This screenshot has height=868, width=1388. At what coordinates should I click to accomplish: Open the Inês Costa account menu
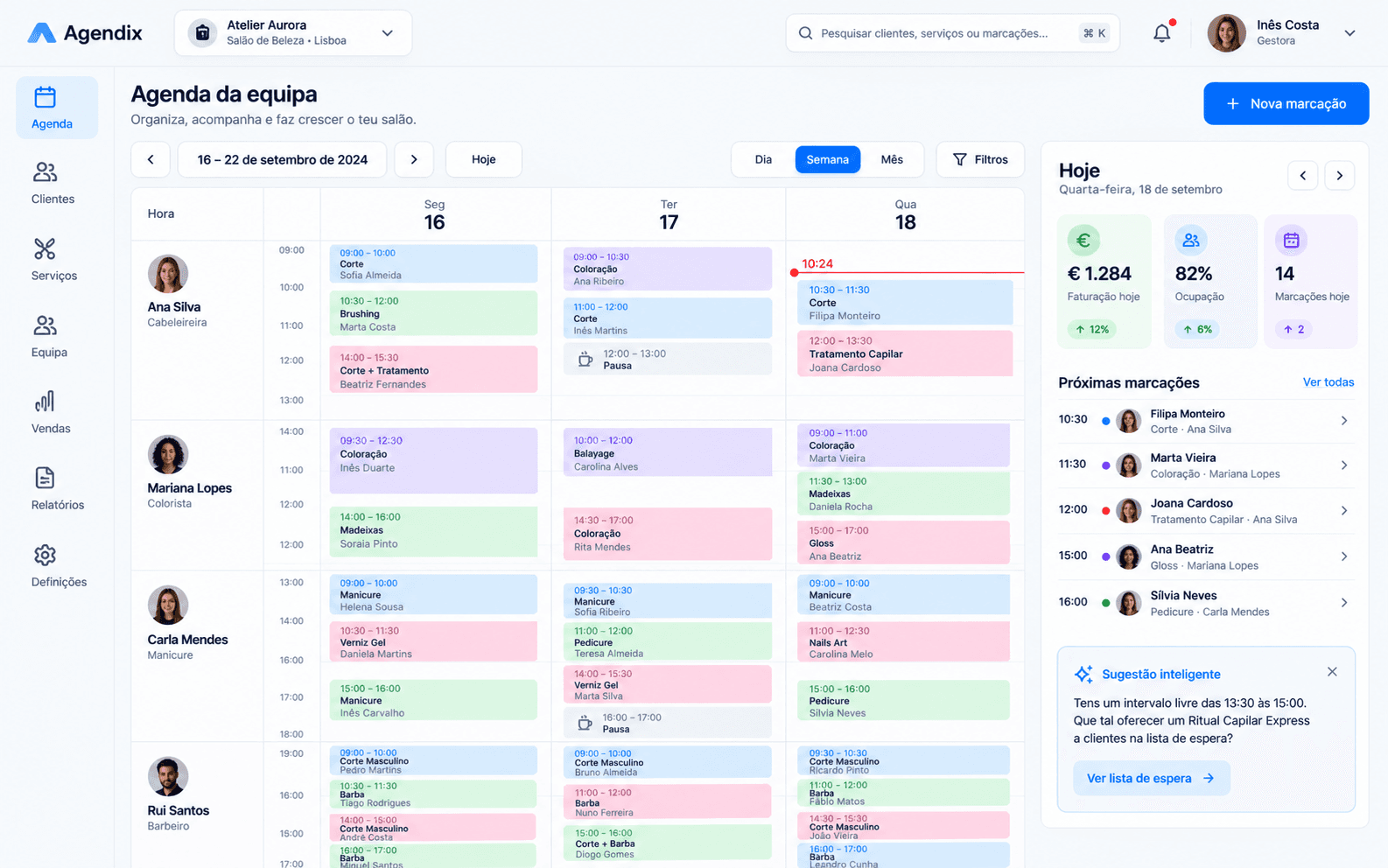pyautogui.click(x=1282, y=33)
